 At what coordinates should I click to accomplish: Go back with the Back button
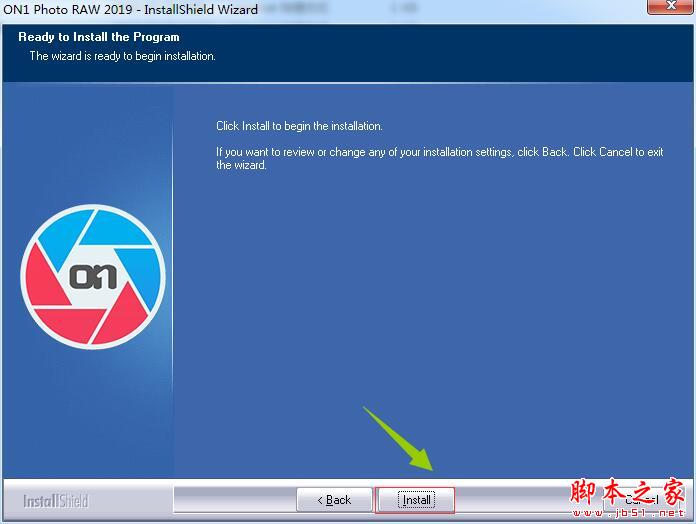(x=334, y=500)
